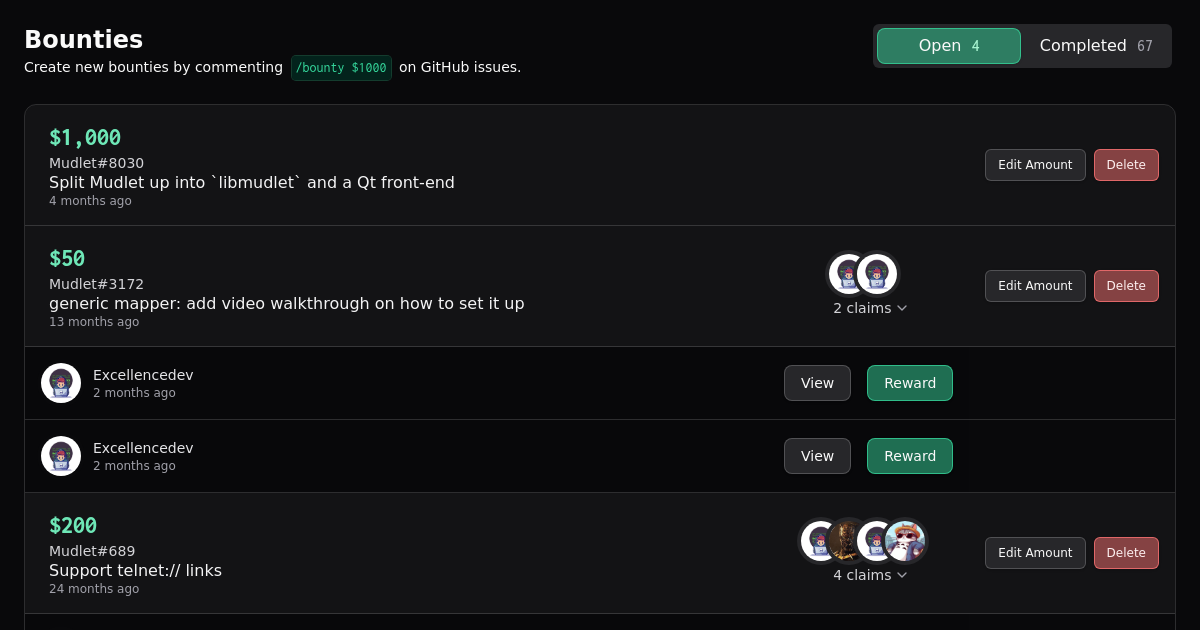Viewport: 1200px width, 630px height.
Task: Switch to the Open bounties tab
Action: click(948, 46)
